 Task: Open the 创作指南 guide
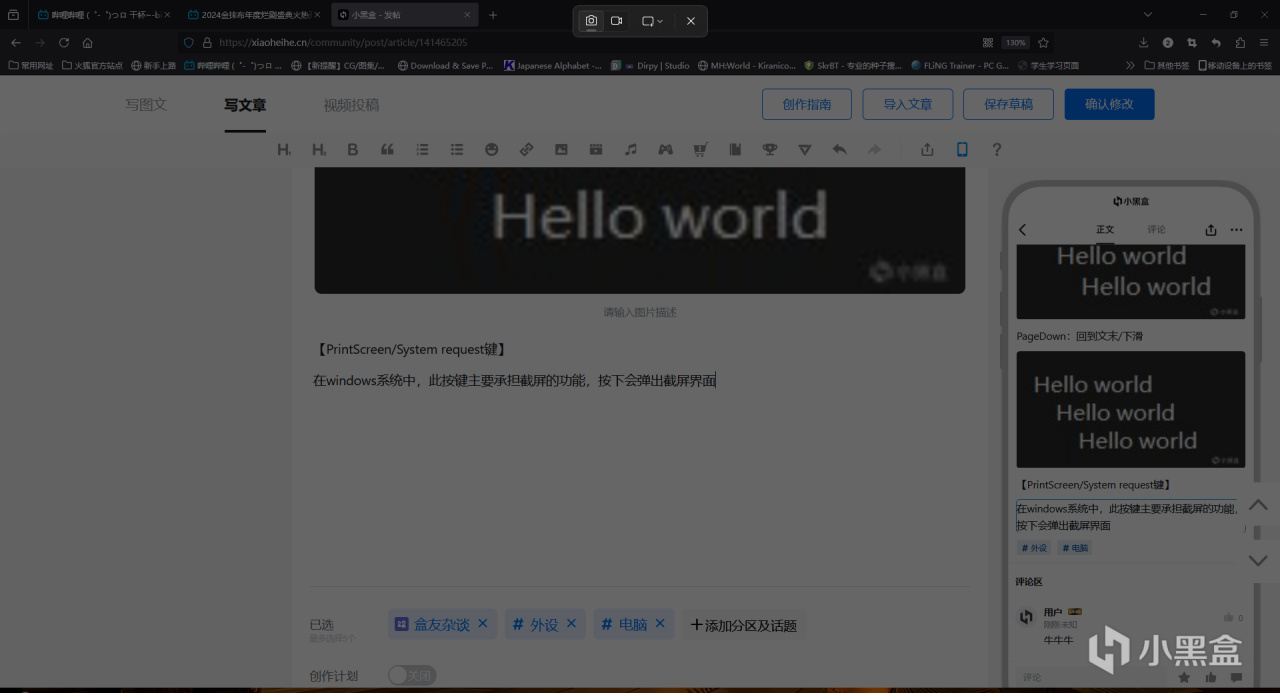[807, 104]
